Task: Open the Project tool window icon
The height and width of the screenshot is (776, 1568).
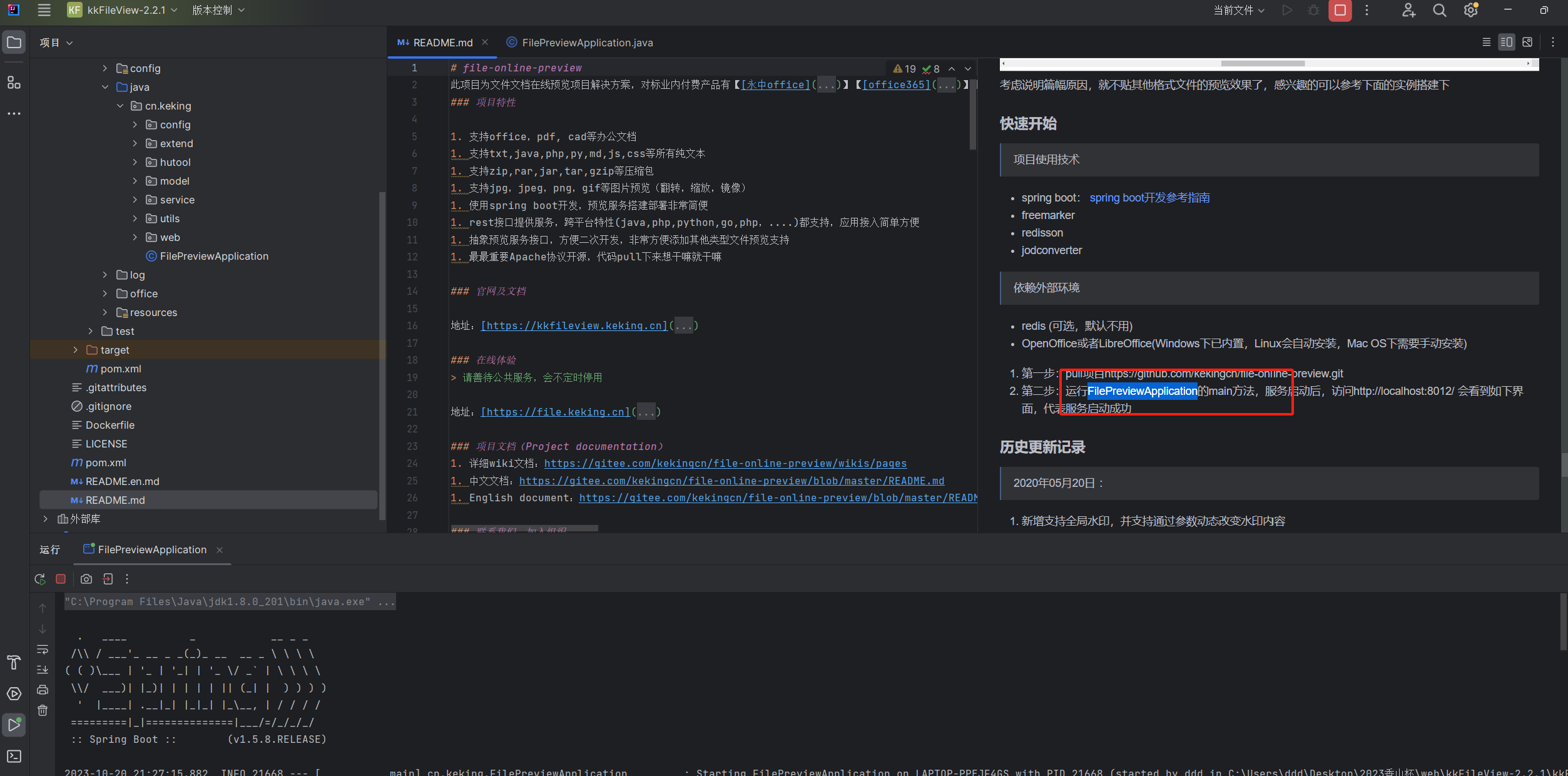Action: [x=14, y=43]
